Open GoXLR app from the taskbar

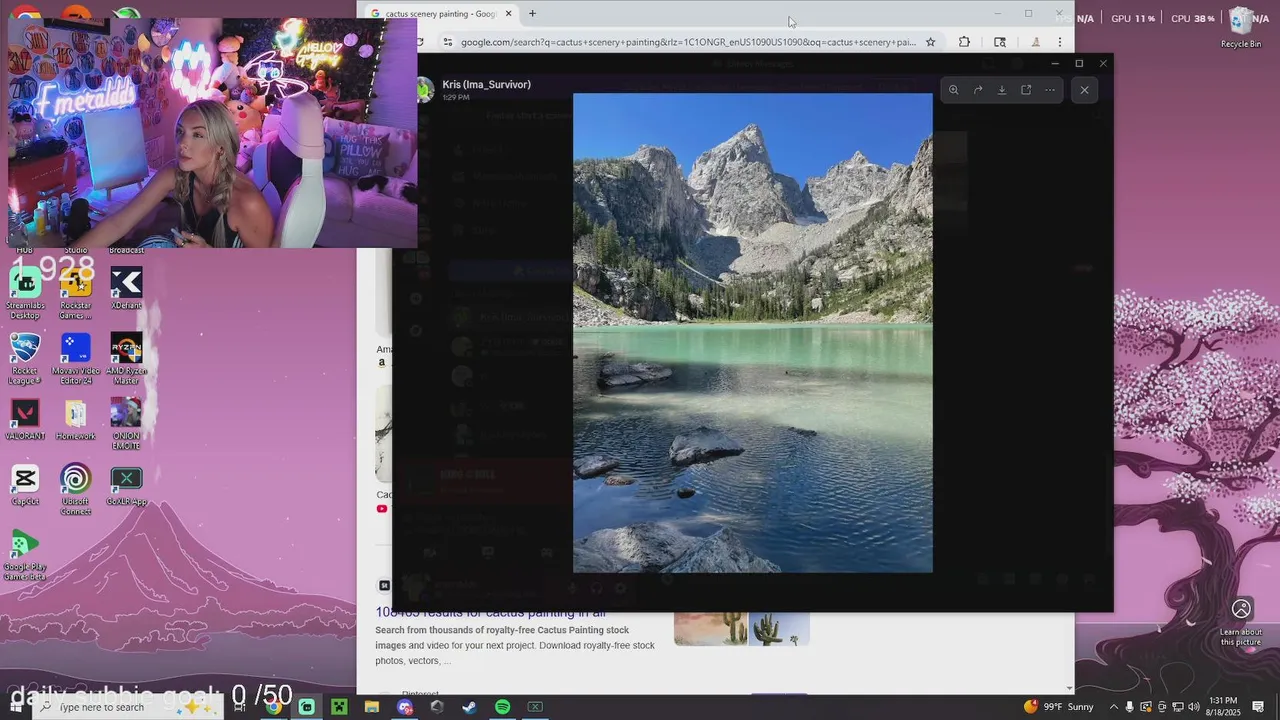535,707
